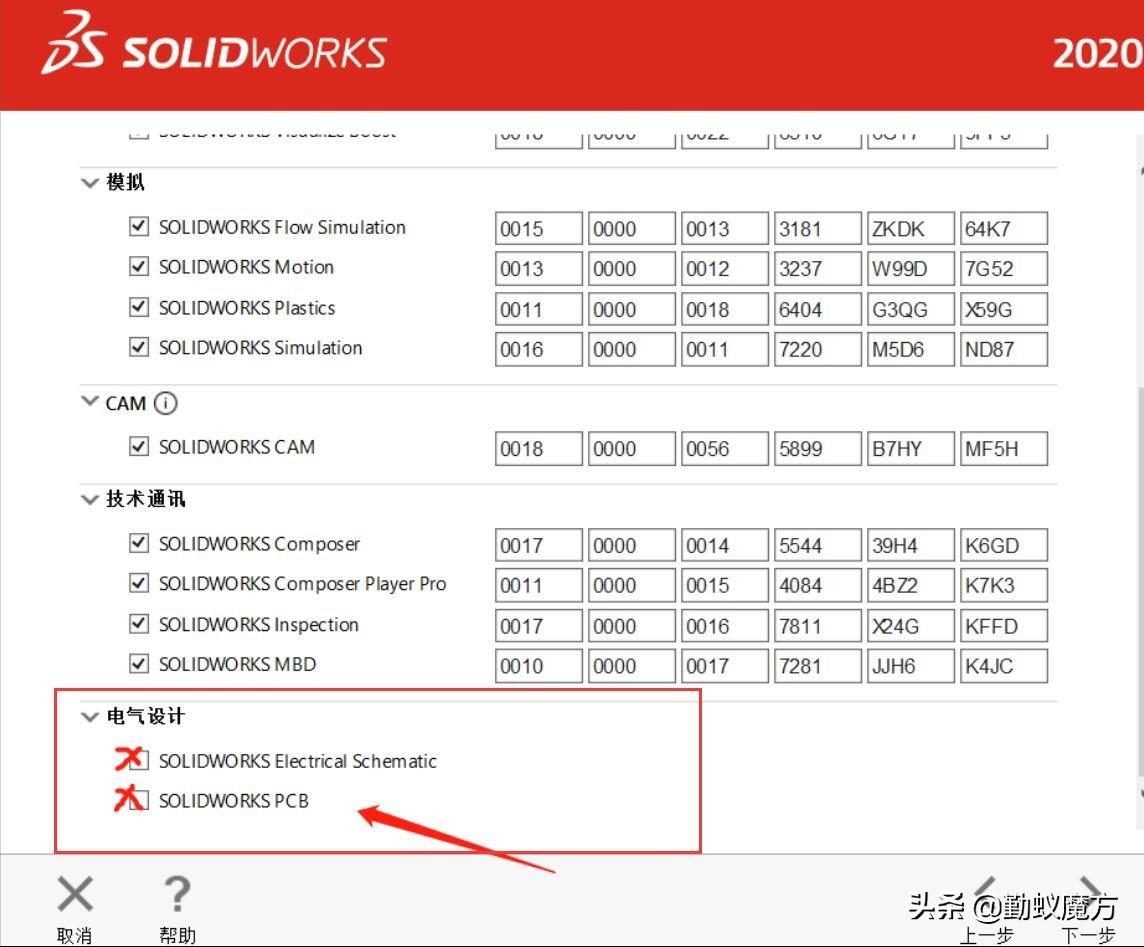Select the 7811 serial field for Inspection
1144x947 pixels.
point(817,625)
